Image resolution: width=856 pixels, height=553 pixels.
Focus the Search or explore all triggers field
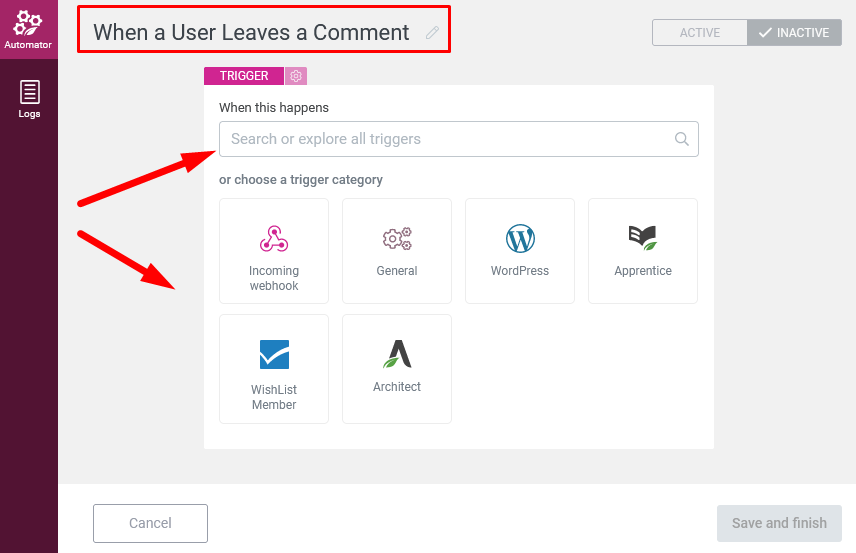459,139
